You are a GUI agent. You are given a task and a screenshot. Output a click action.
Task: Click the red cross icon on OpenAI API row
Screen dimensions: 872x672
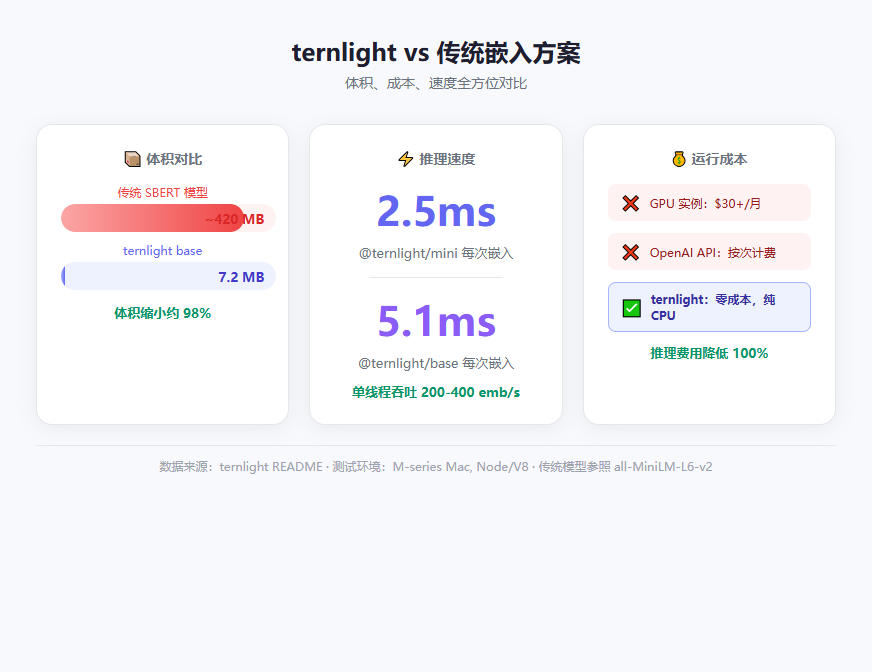click(x=631, y=252)
